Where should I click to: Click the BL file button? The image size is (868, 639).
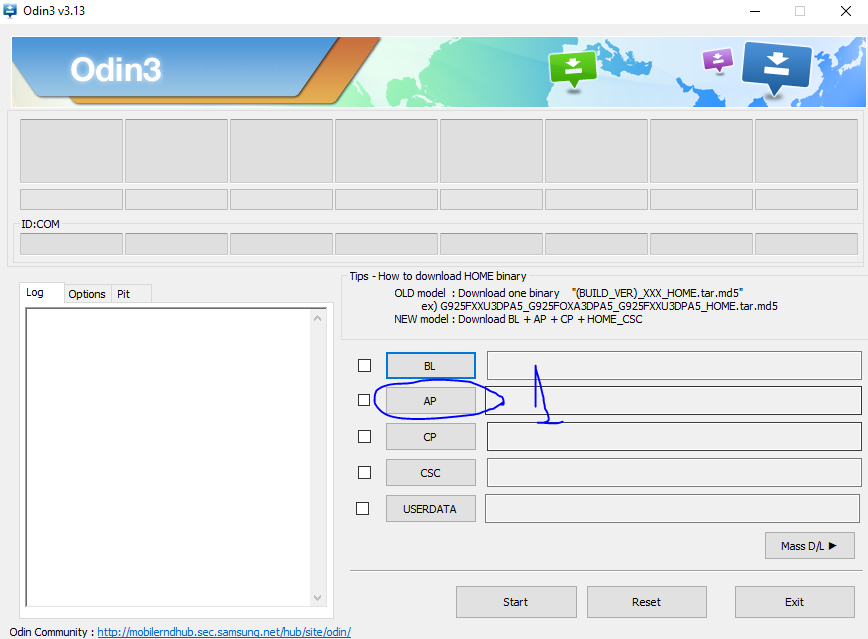tap(431, 366)
